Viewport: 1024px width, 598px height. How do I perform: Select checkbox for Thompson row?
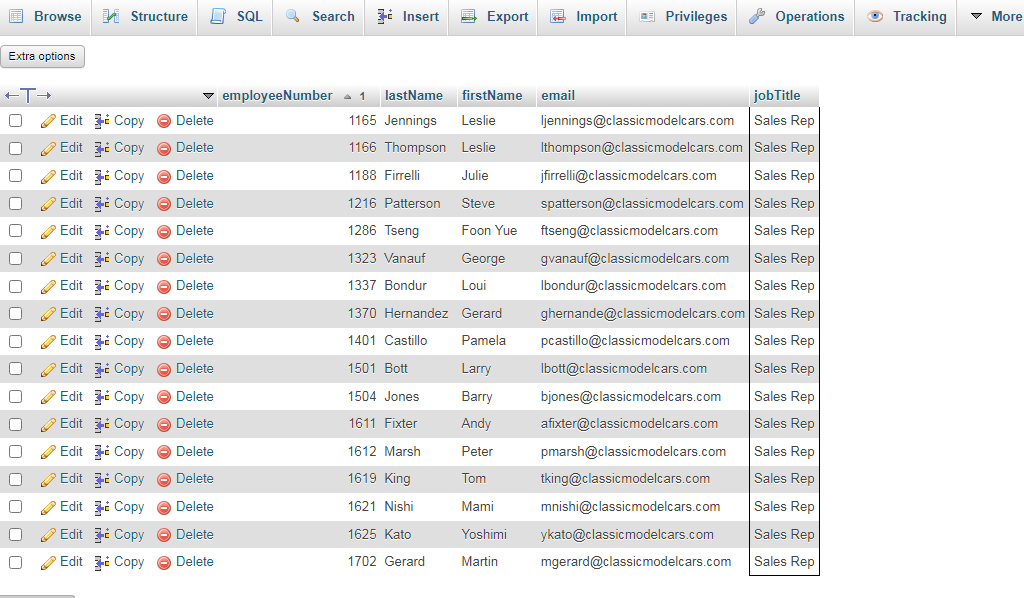tap(16, 148)
